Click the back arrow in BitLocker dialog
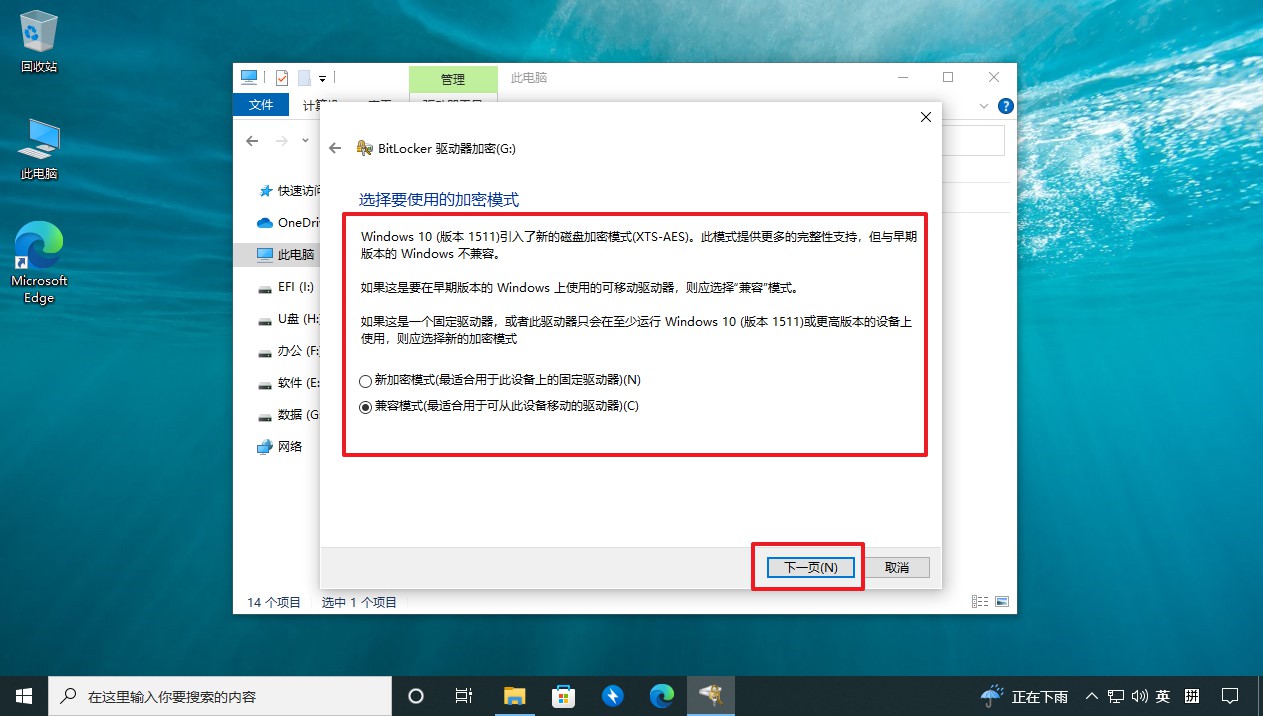This screenshot has width=1263, height=716. [x=335, y=147]
